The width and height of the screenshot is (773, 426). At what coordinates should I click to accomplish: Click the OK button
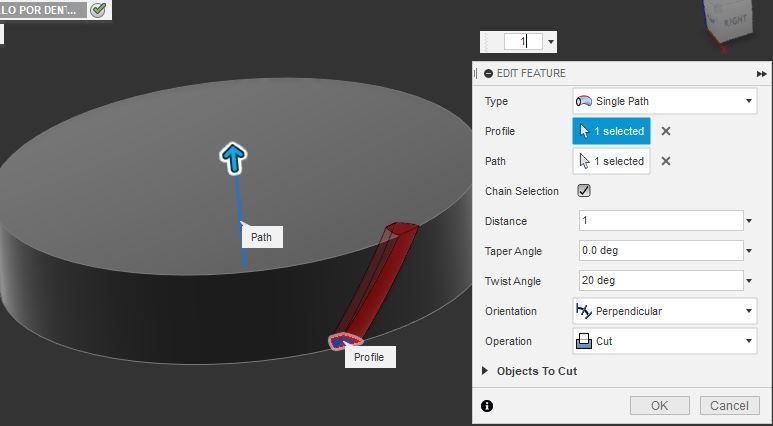click(660, 406)
